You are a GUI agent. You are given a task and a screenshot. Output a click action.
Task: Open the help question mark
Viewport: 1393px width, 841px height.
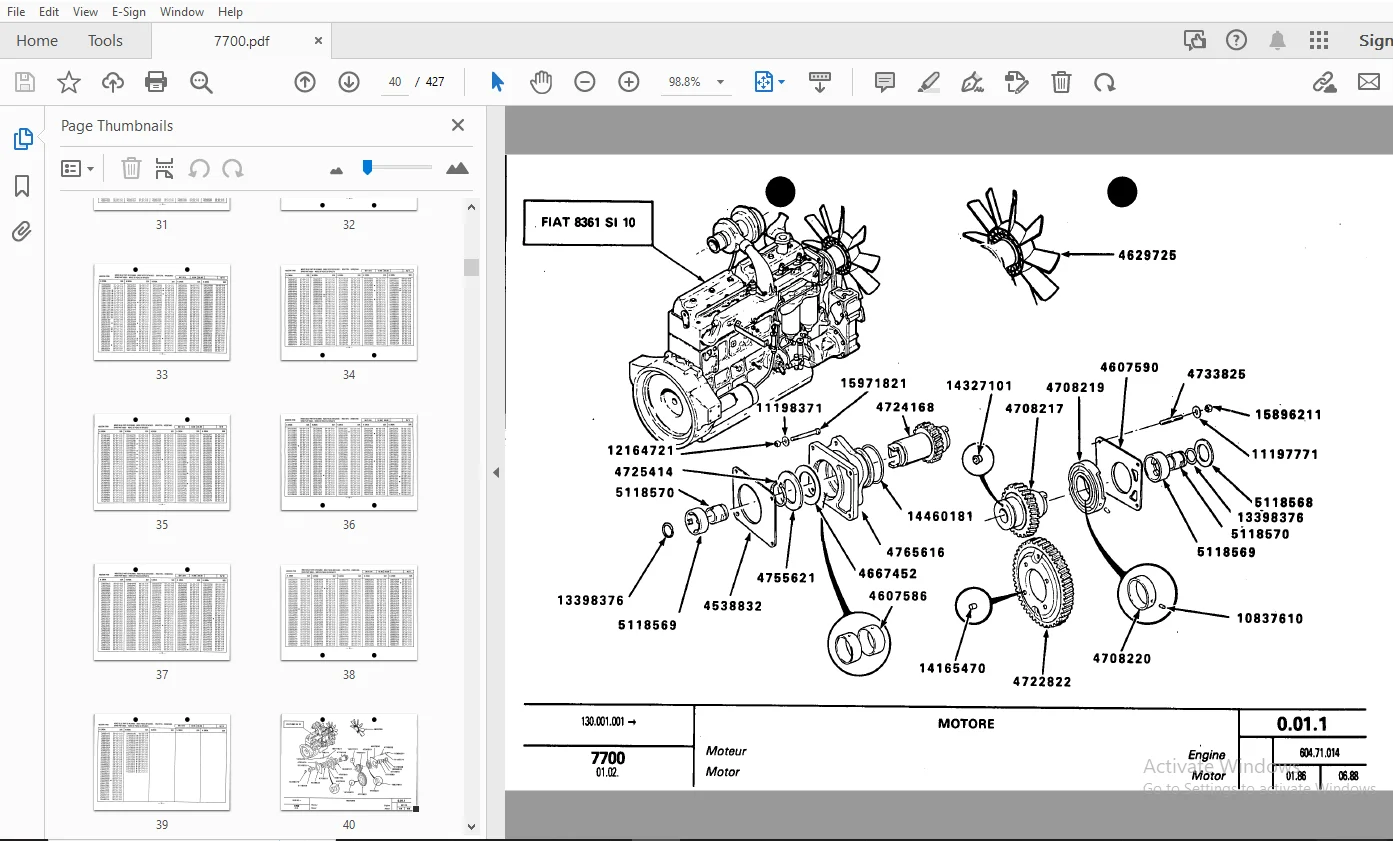[1237, 40]
